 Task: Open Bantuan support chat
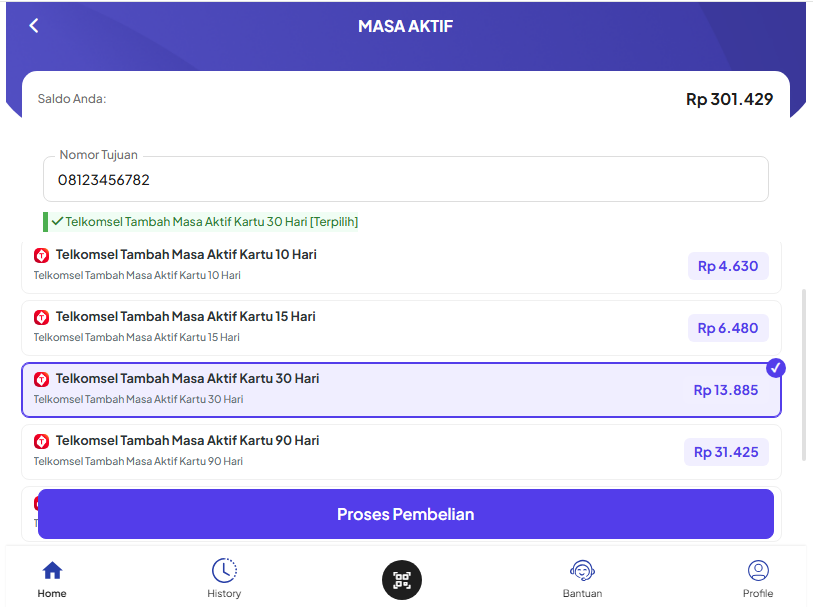[582, 580]
